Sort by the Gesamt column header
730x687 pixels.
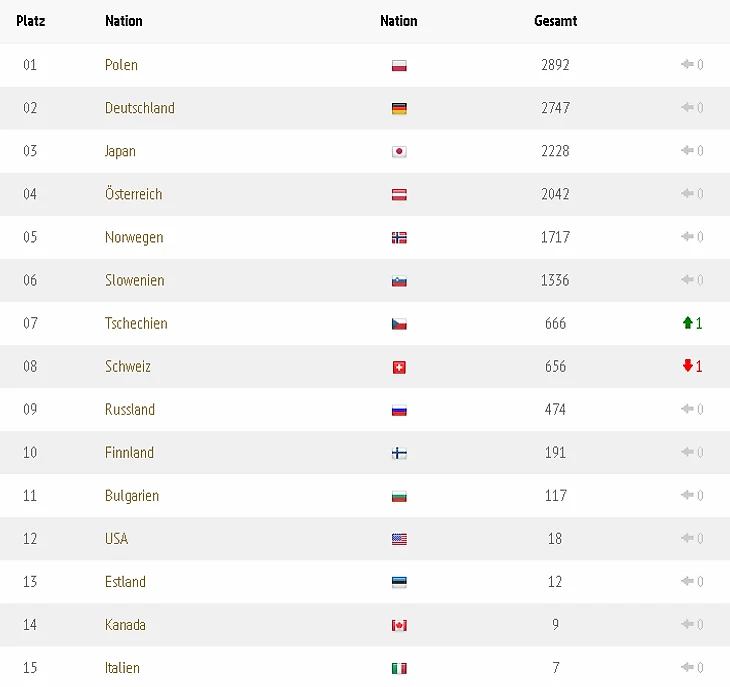(x=555, y=21)
